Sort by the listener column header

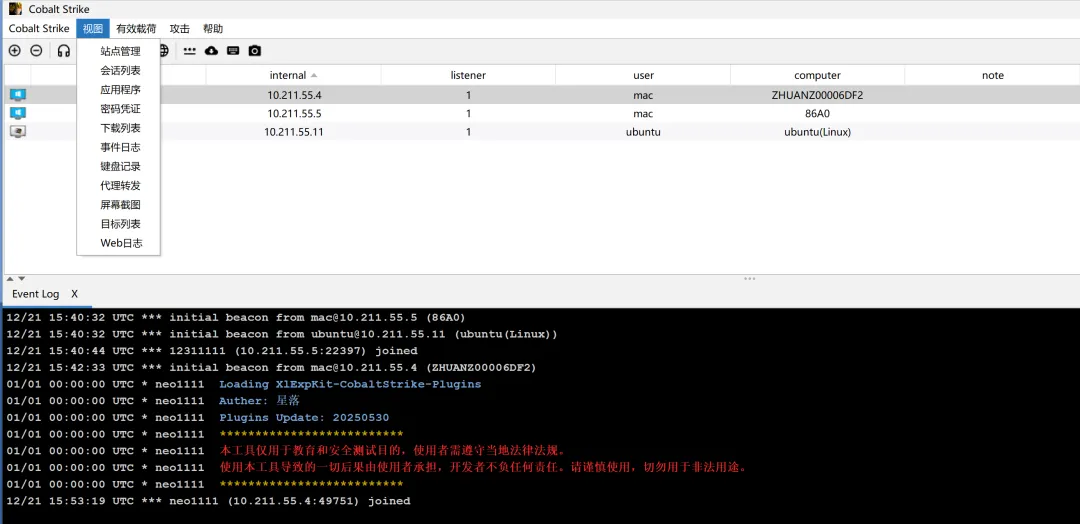468,76
